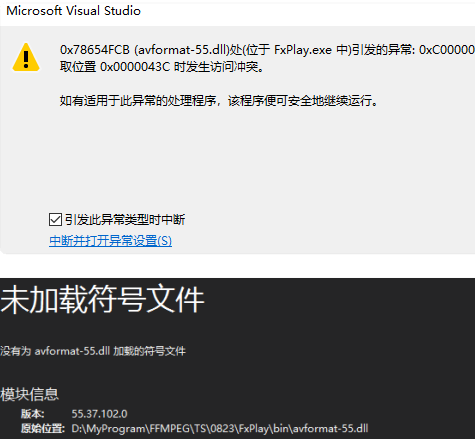Click the '模块信息' section heading

point(29,394)
